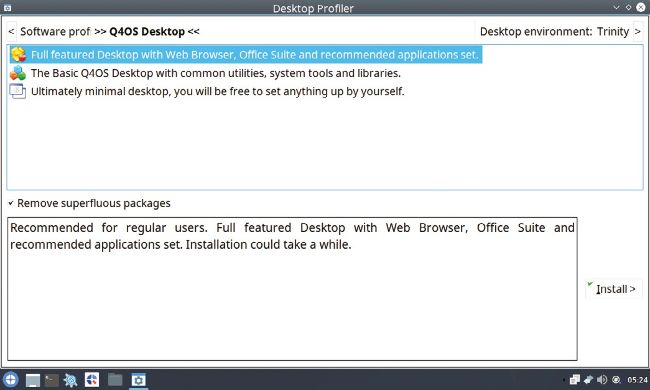Click the window list tray icon
Image resolution: width=650 pixels, height=390 pixels.
click(575, 380)
